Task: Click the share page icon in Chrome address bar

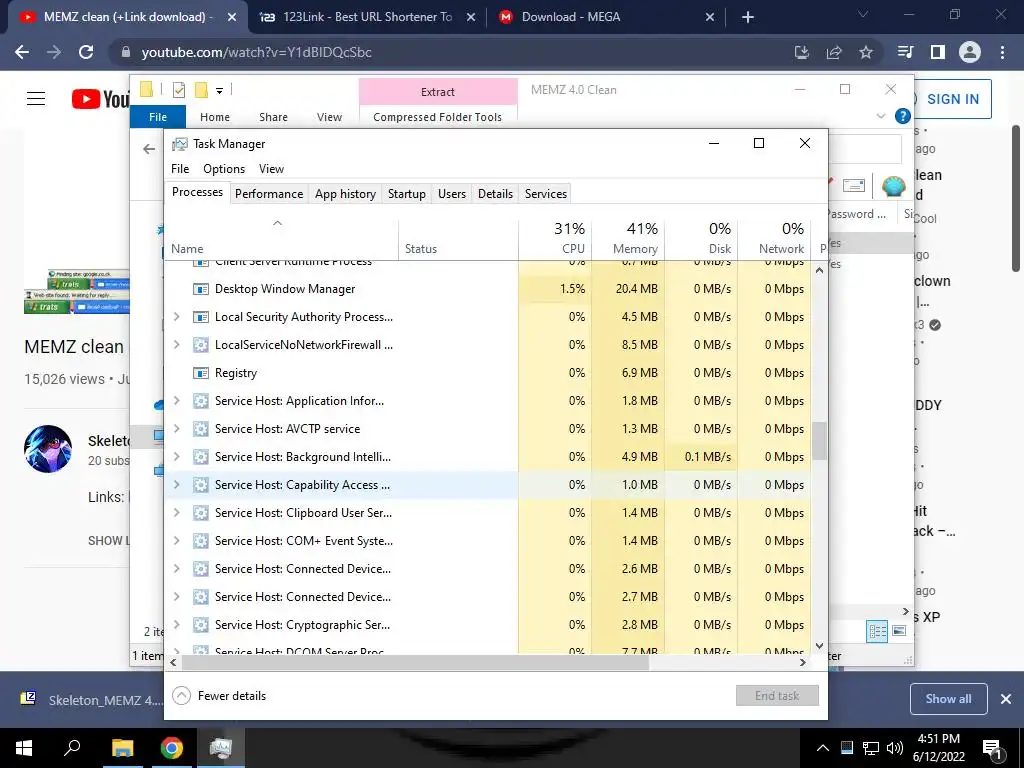Action: coord(834,52)
